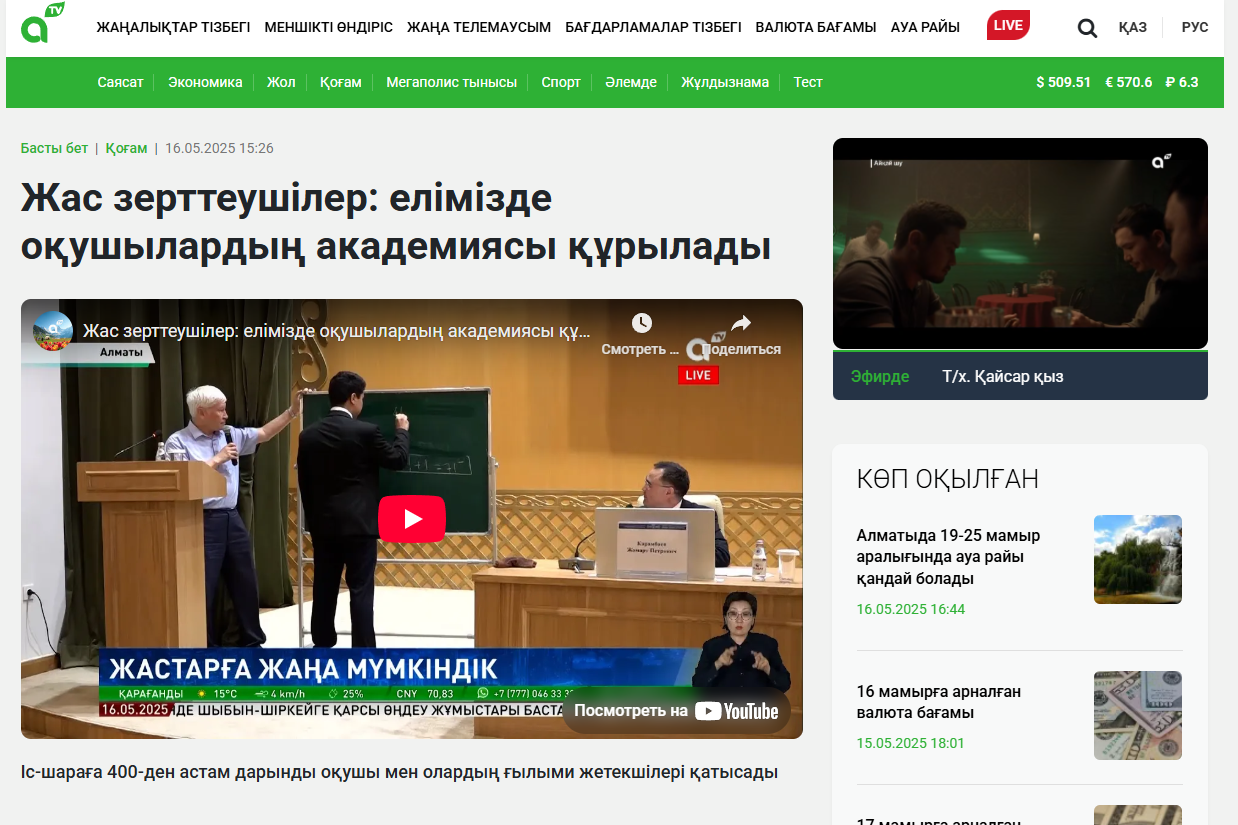This screenshot has height=825, width=1238.
Task: Switch language to РУС
Action: [1194, 27]
